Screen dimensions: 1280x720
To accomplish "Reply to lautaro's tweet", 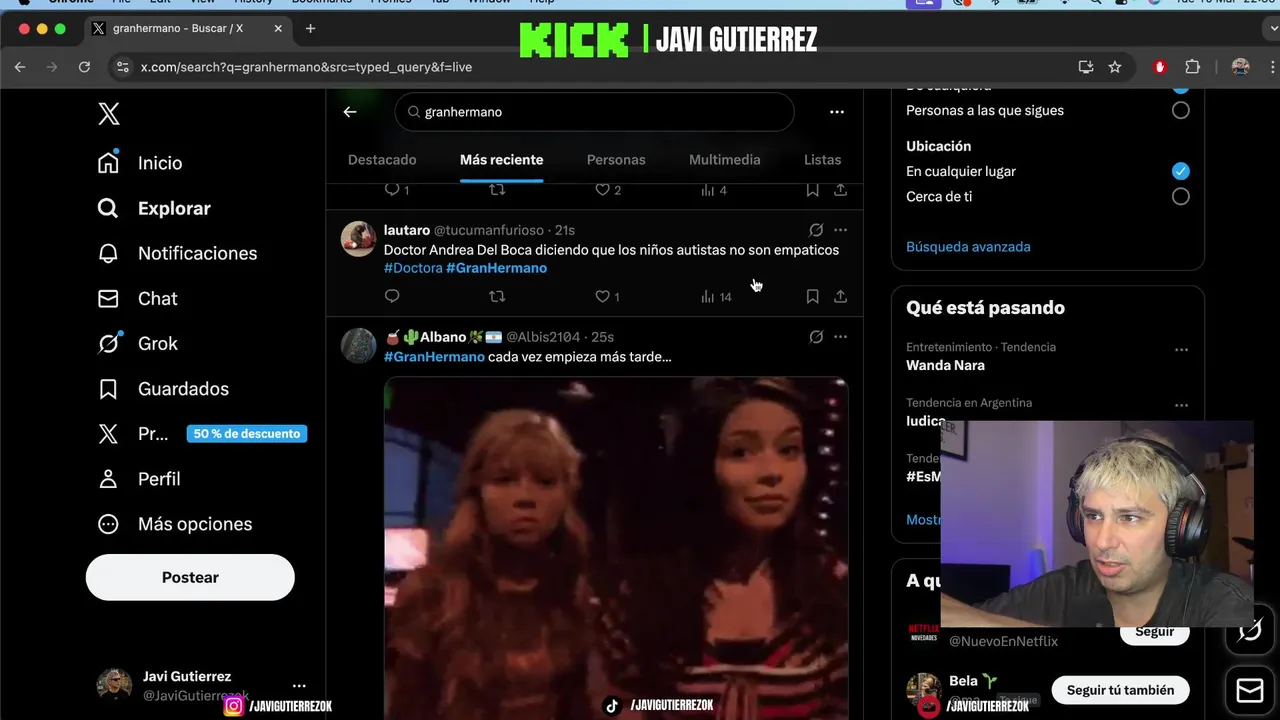I will (392, 296).
